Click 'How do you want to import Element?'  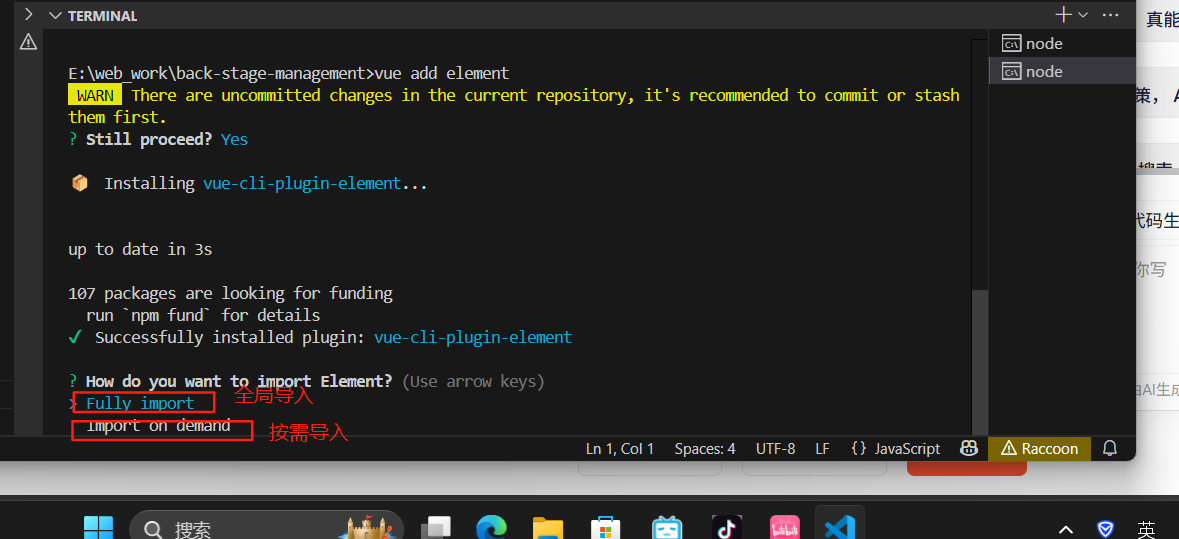point(239,381)
